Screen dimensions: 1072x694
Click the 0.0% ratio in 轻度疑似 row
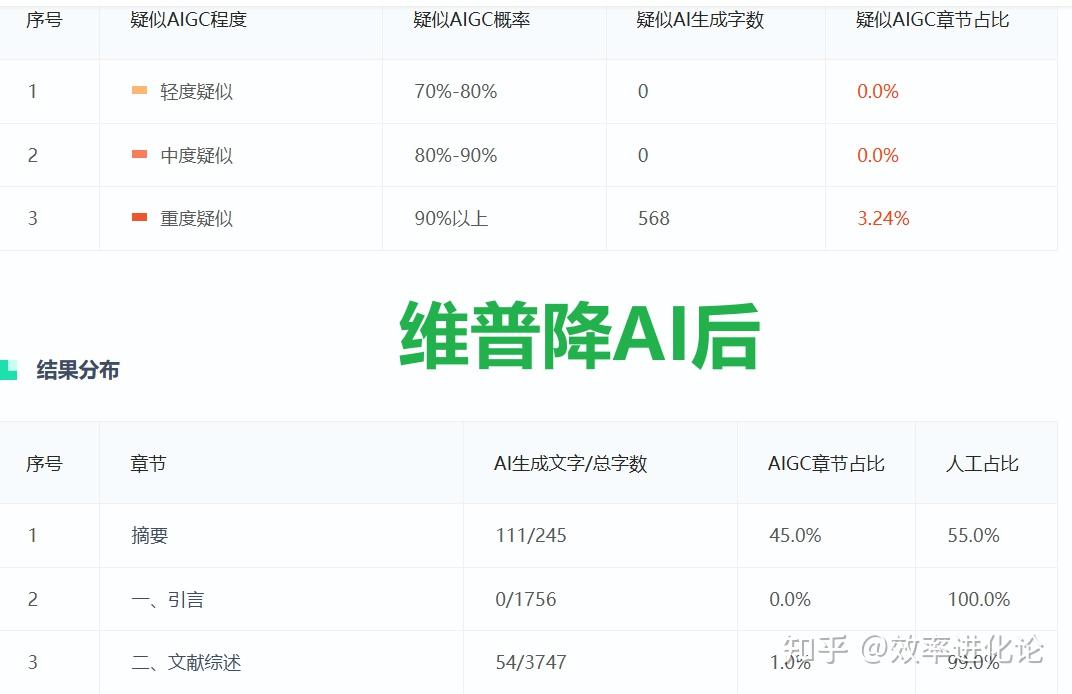(878, 92)
